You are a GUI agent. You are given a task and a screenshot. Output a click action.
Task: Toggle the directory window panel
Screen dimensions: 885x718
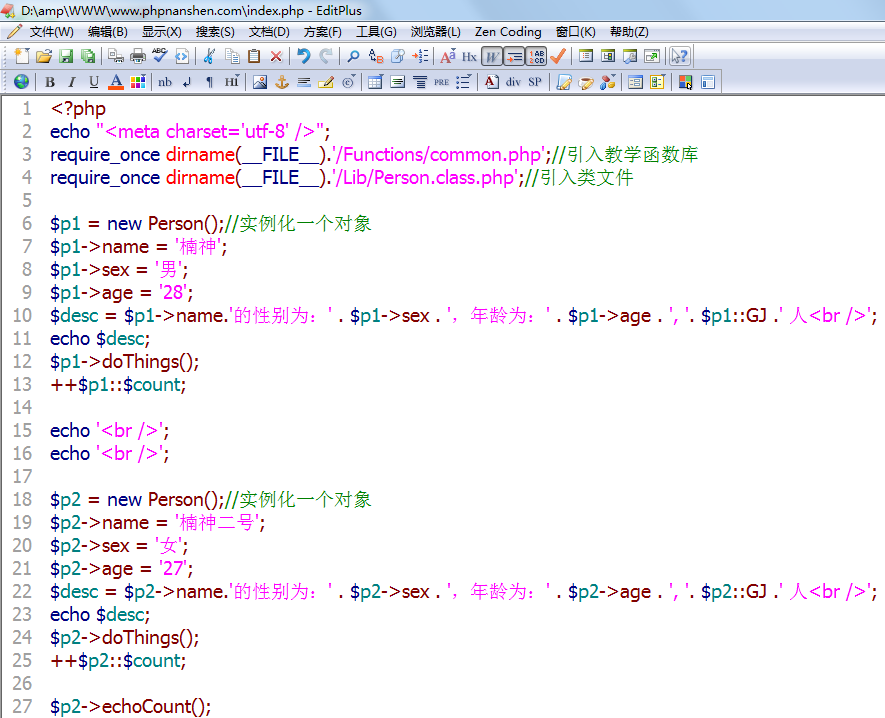click(608, 56)
